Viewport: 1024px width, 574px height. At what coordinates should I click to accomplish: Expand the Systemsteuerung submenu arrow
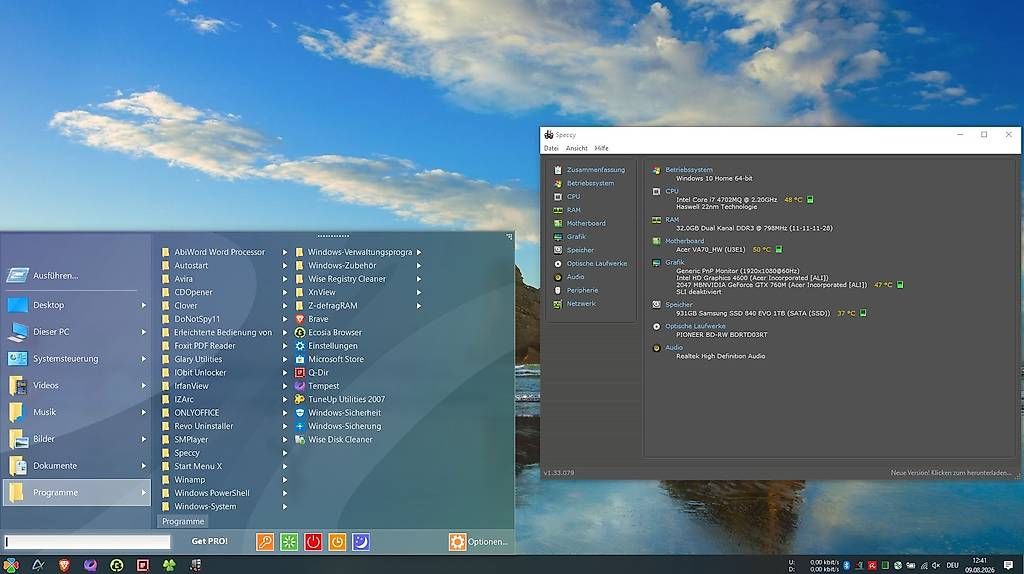pos(144,359)
